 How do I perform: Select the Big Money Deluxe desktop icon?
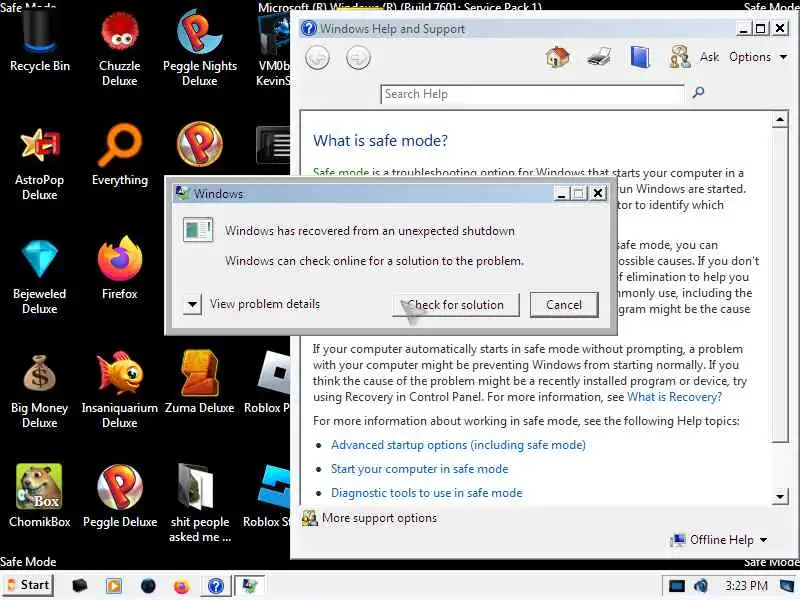pyautogui.click(x=39, y=391)
